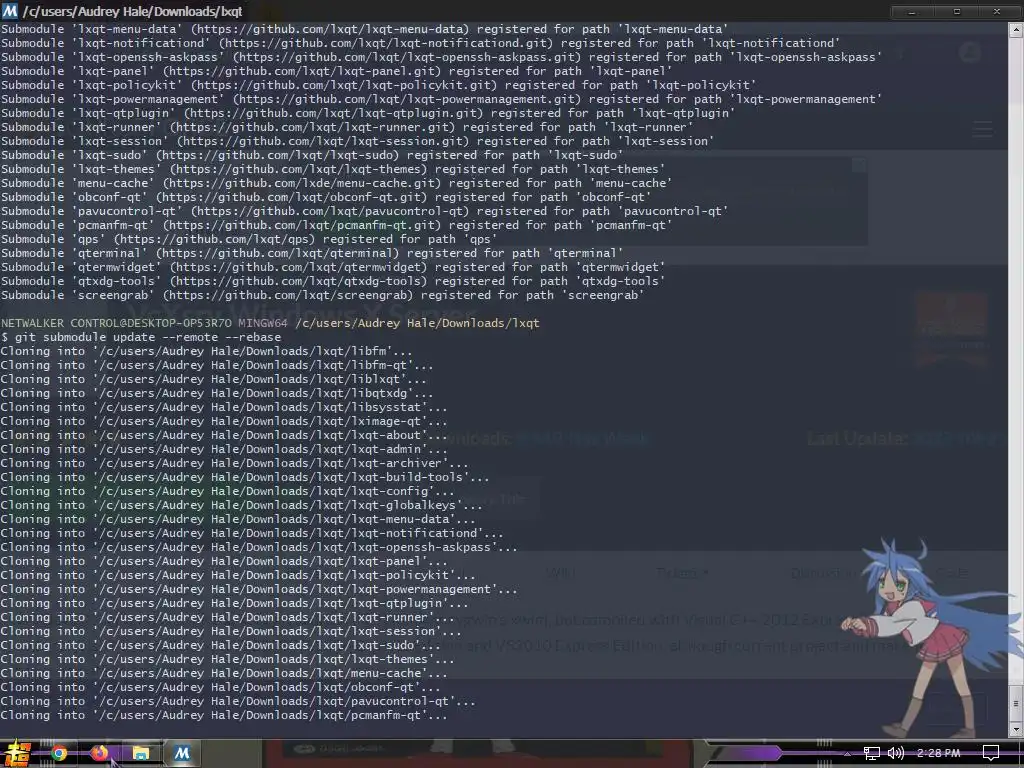Click the Submodule 'lxqt-runner' registered line
This screenshot has width=1024, height=768.
[347, 127]
